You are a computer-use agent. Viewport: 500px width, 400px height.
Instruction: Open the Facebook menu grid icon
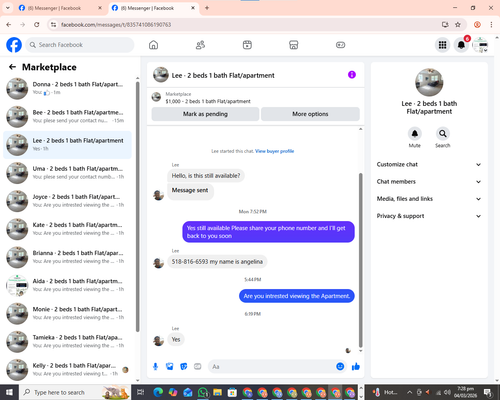coord(442,45)
